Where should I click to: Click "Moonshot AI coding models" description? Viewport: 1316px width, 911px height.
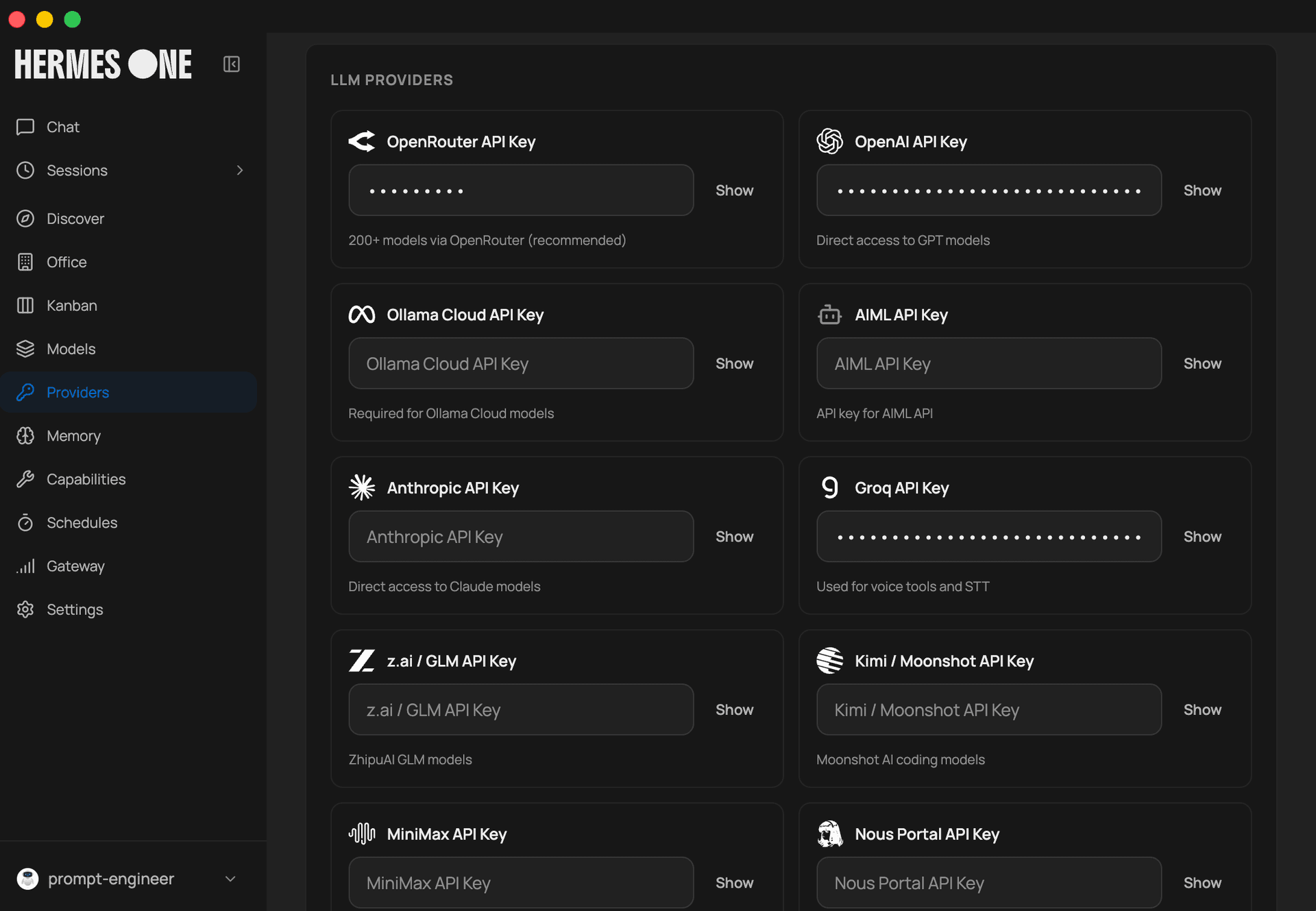pos(901,760)
